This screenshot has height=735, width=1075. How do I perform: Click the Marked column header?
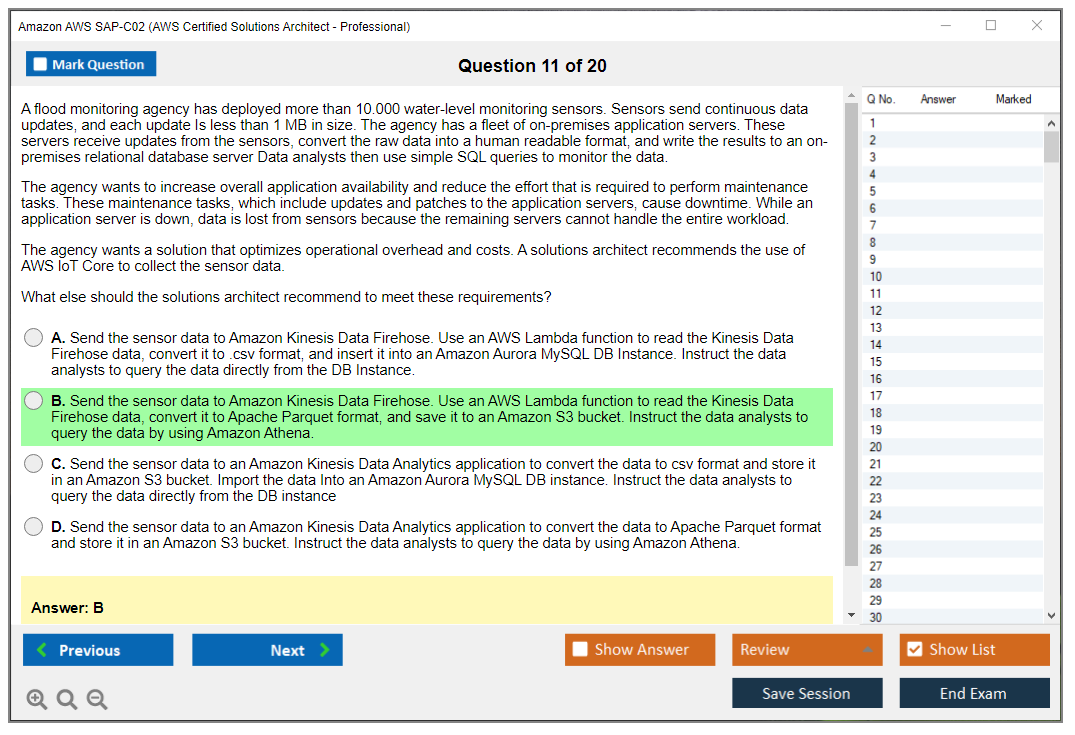point(1013,99)
